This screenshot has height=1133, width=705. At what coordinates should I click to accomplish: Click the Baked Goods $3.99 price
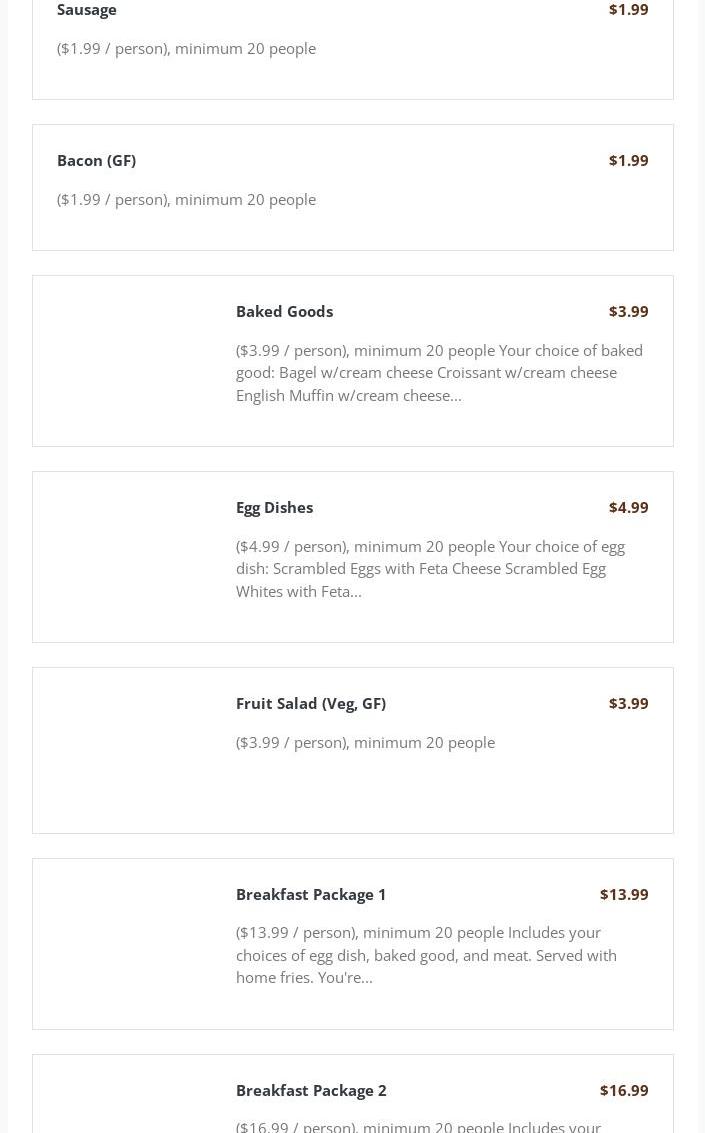[x=628, y=311]
